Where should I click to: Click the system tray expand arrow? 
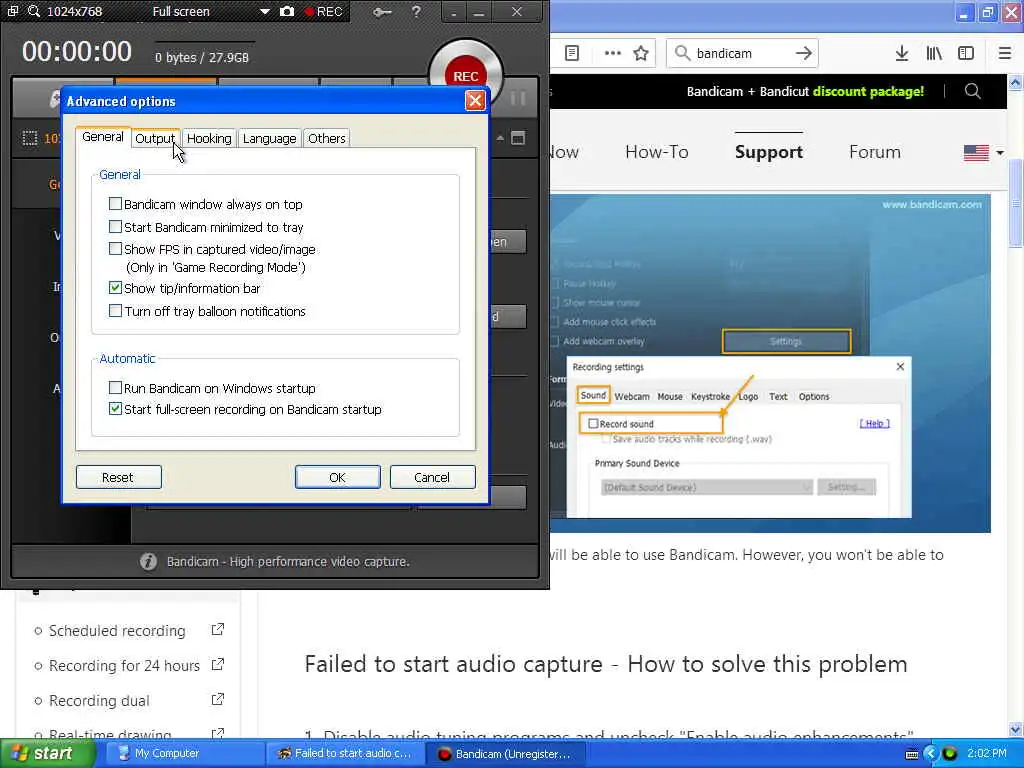click(931, 754)
